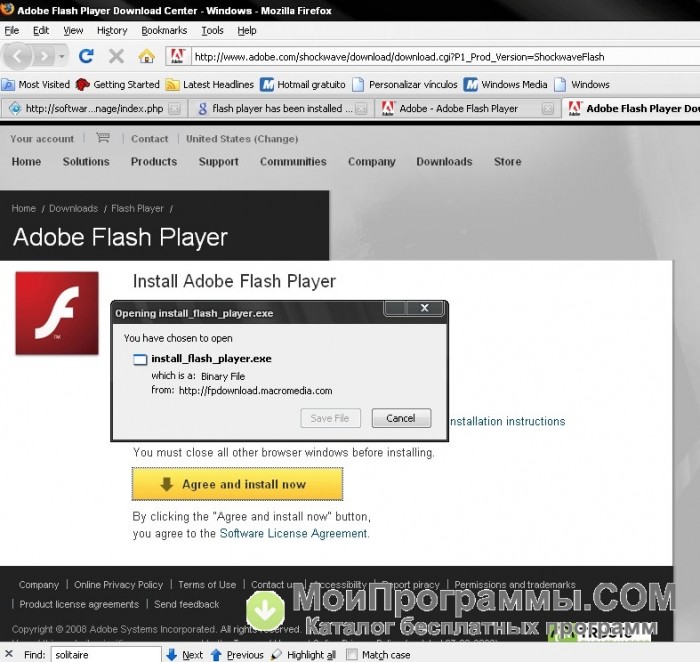Viewport: 700px width, 662px height.
Task: Close the Opening install_flash_player.exe dialog
Action: click(424, 308)
